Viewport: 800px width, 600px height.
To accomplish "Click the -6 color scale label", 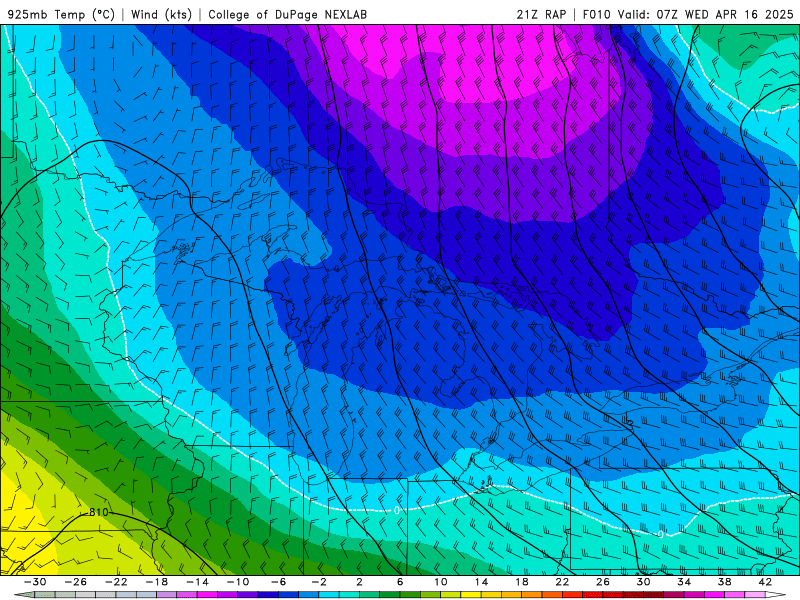I will 279,582.
